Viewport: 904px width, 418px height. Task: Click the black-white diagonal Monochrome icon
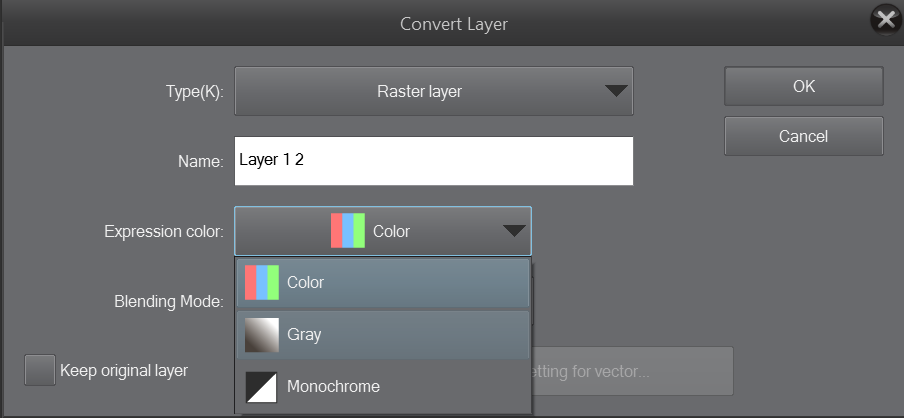pos(261,386)
